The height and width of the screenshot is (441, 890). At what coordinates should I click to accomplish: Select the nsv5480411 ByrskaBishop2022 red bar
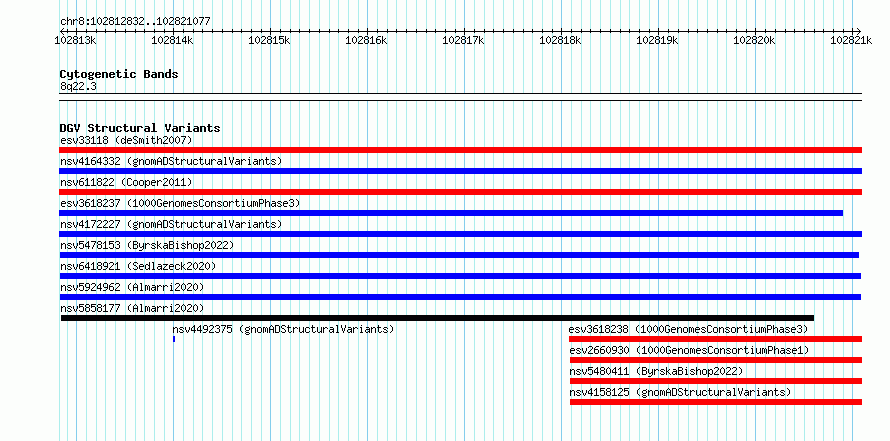(x=716, y=381)
